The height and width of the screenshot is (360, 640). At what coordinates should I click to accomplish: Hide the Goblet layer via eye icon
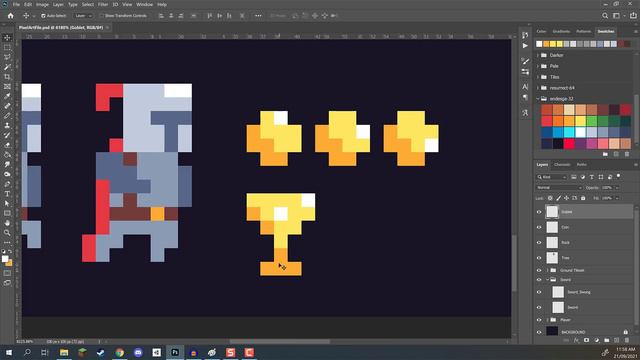point(539,212)
